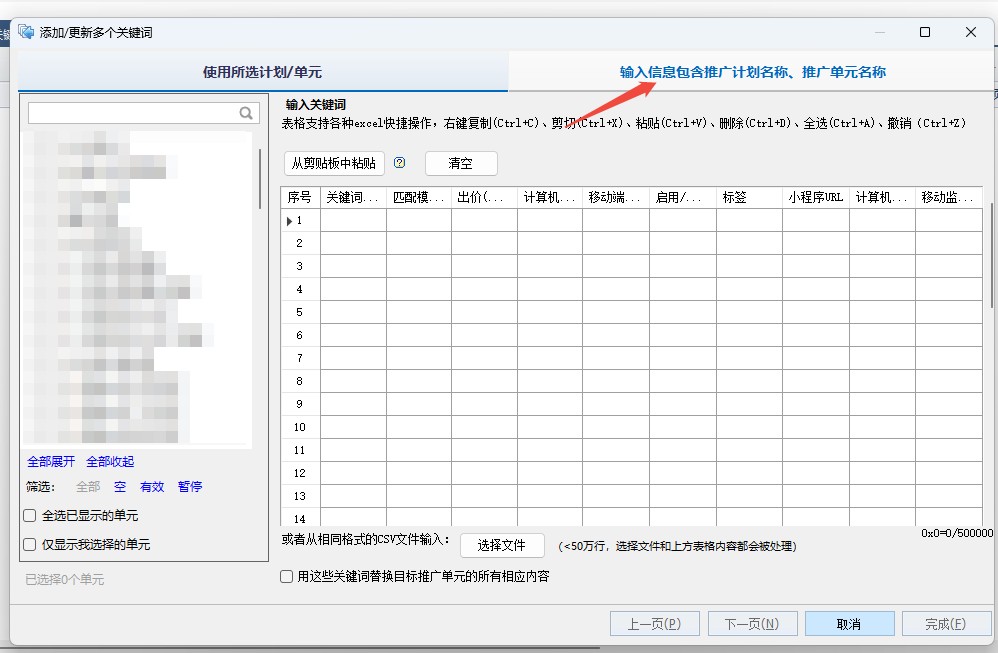
Task: Toggle 仅显示我选择的单元 checkbox
Action: point(30,545)
